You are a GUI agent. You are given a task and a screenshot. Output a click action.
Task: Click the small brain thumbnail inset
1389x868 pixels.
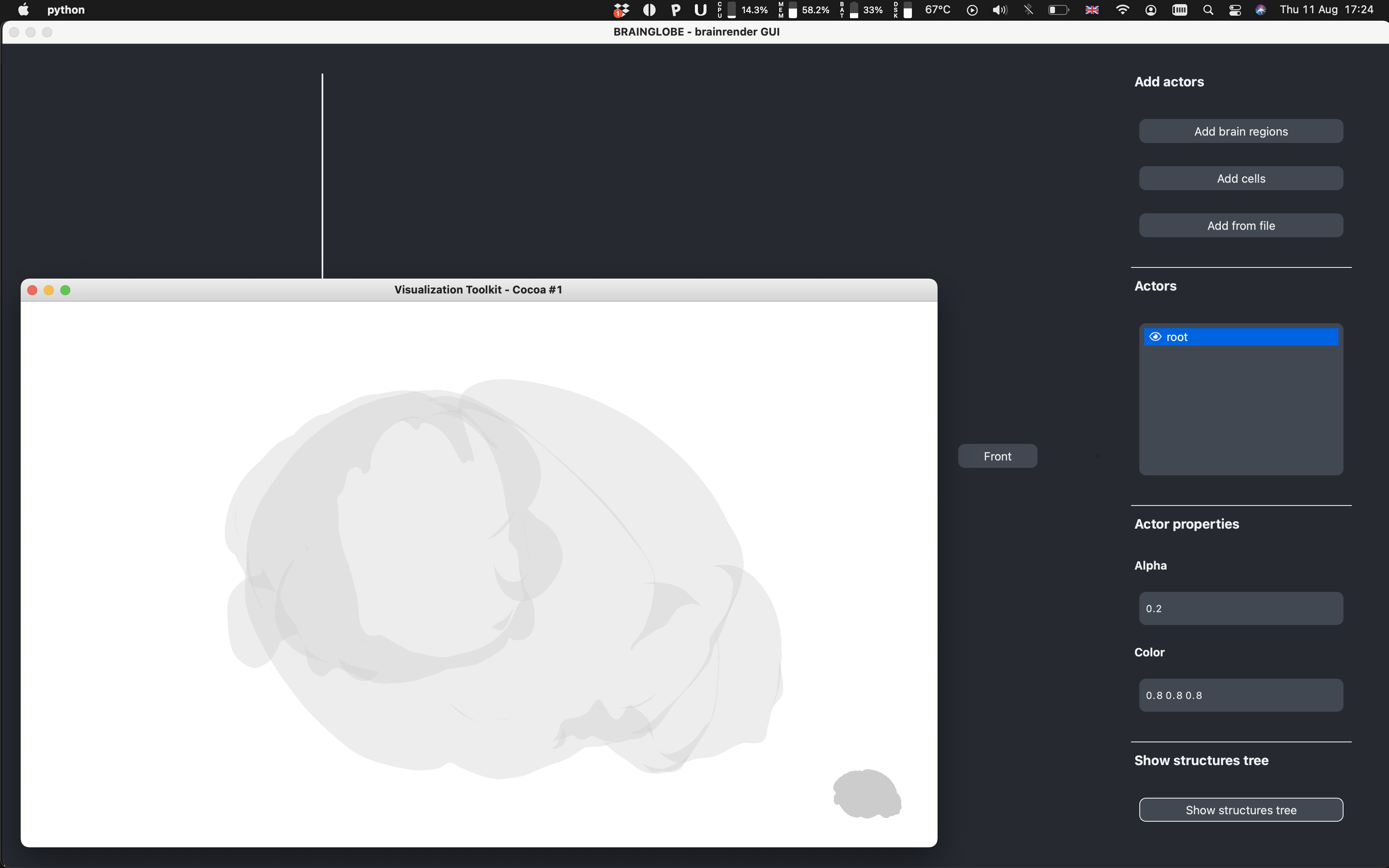click(867, 794)
